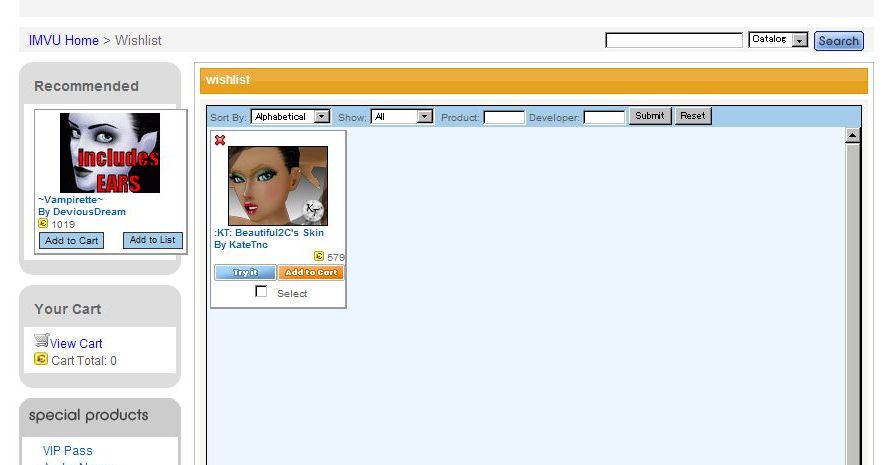Image resolution: width=892 pixels, height=465 pixels.
Task: Click the Beautiful2C's Skin product thumbnail
Action: coord(278,186)
